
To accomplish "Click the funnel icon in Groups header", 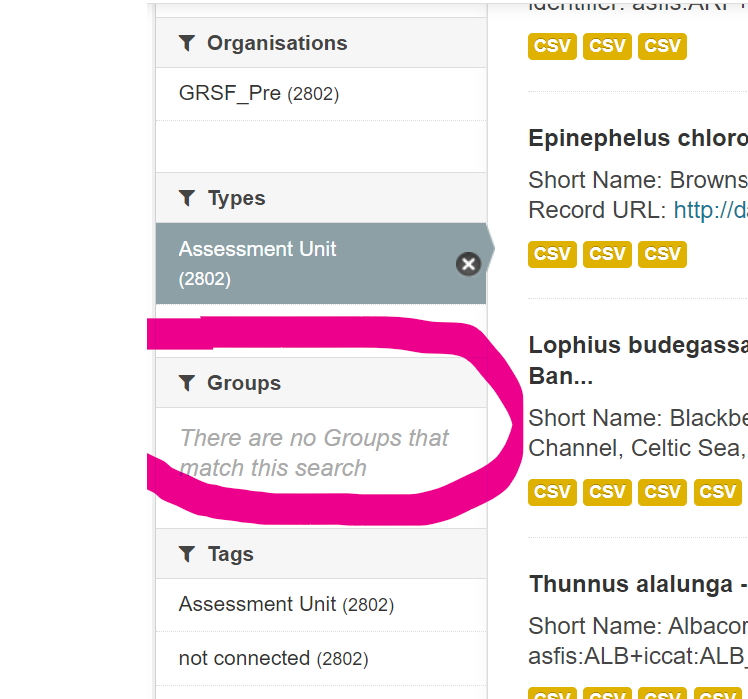I will tap(186, 383).
